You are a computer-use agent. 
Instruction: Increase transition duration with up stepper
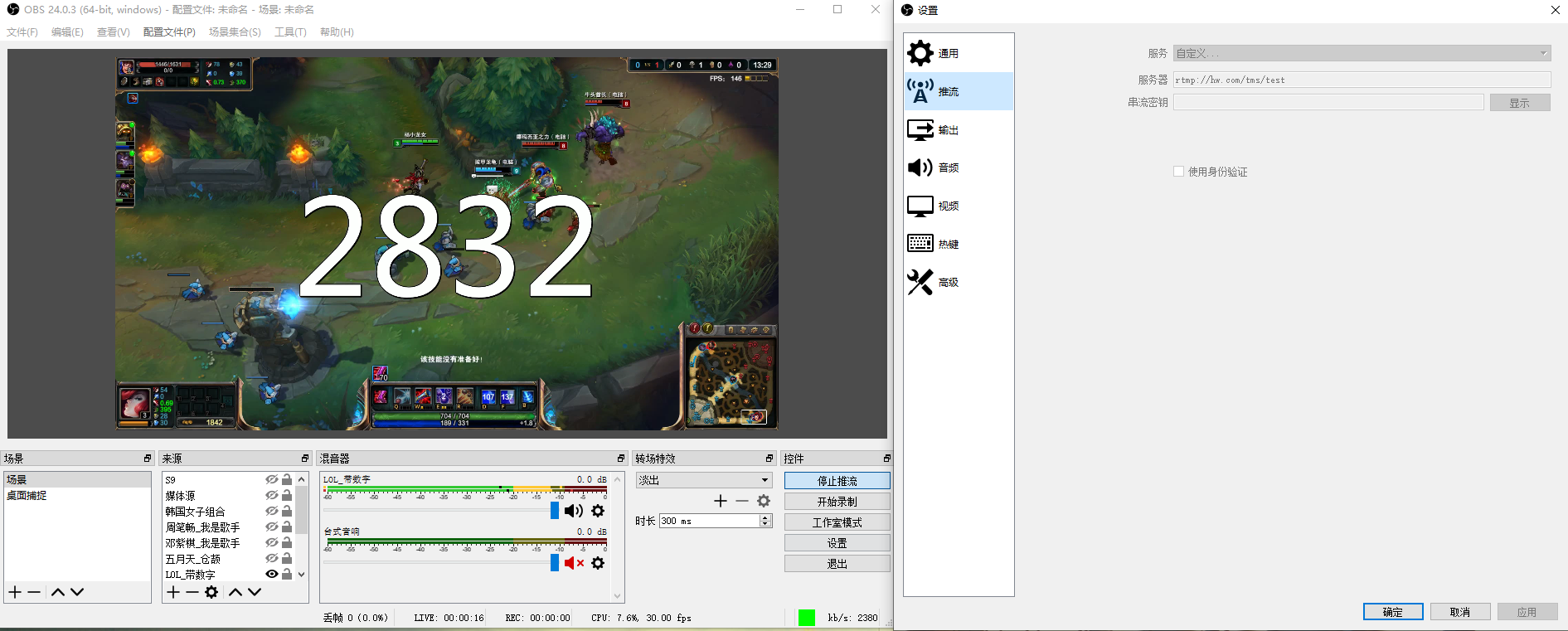point(765,517)
